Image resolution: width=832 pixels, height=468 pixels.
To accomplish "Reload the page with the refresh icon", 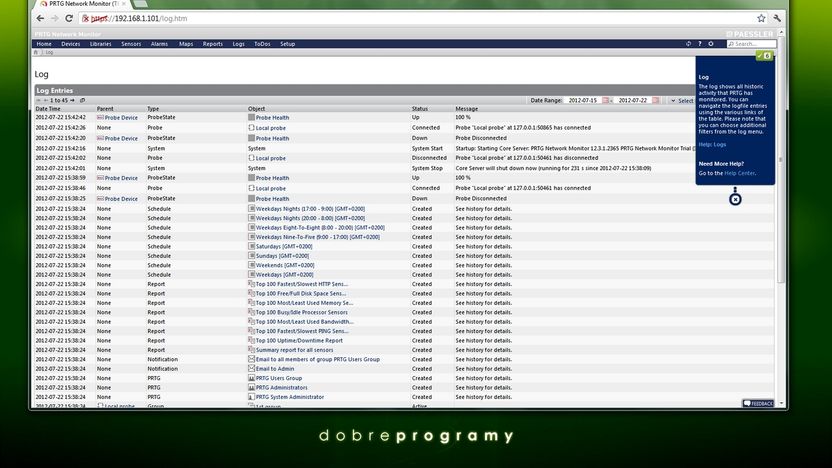I will tap(69, 18).
